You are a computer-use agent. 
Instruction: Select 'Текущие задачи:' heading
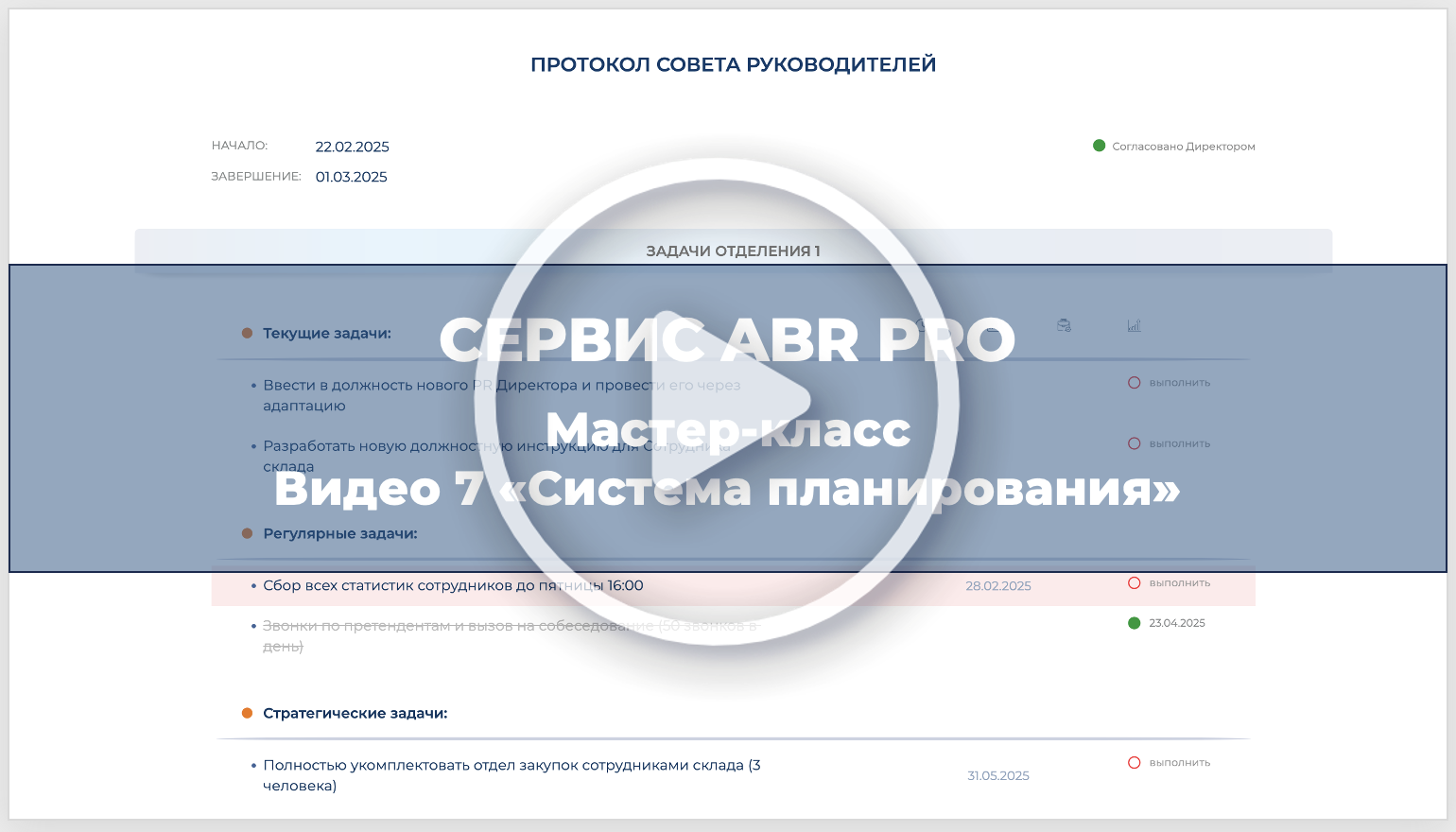(327, 334)
